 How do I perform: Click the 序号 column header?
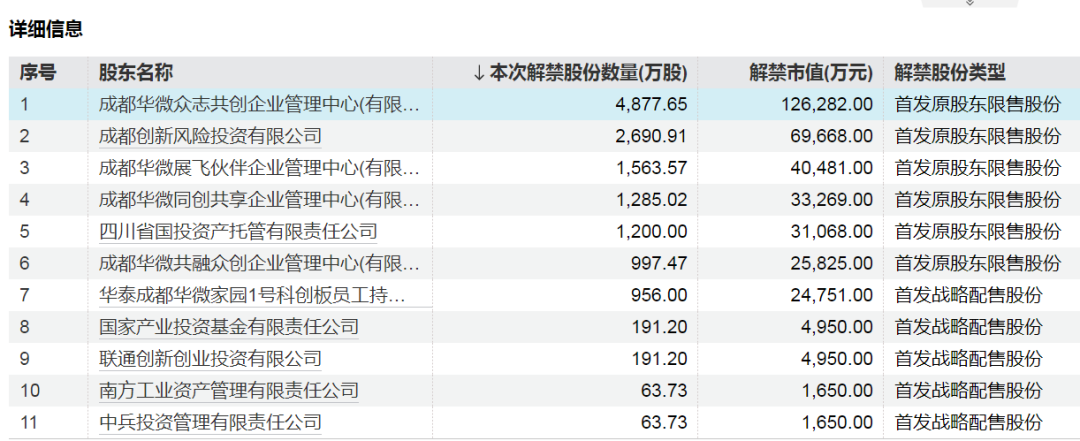tap(38, 72)
